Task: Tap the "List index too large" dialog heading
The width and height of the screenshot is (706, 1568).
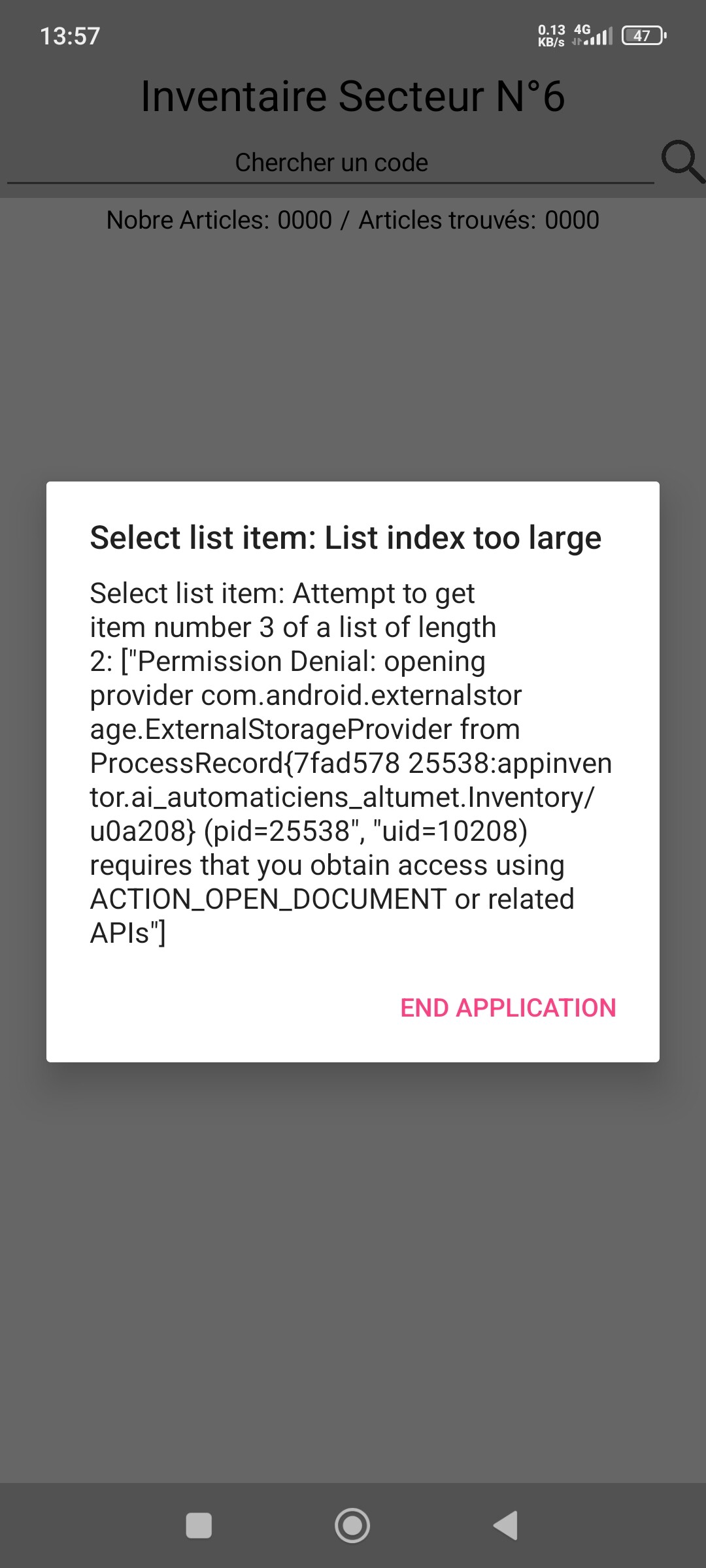Action: point(345,538)
